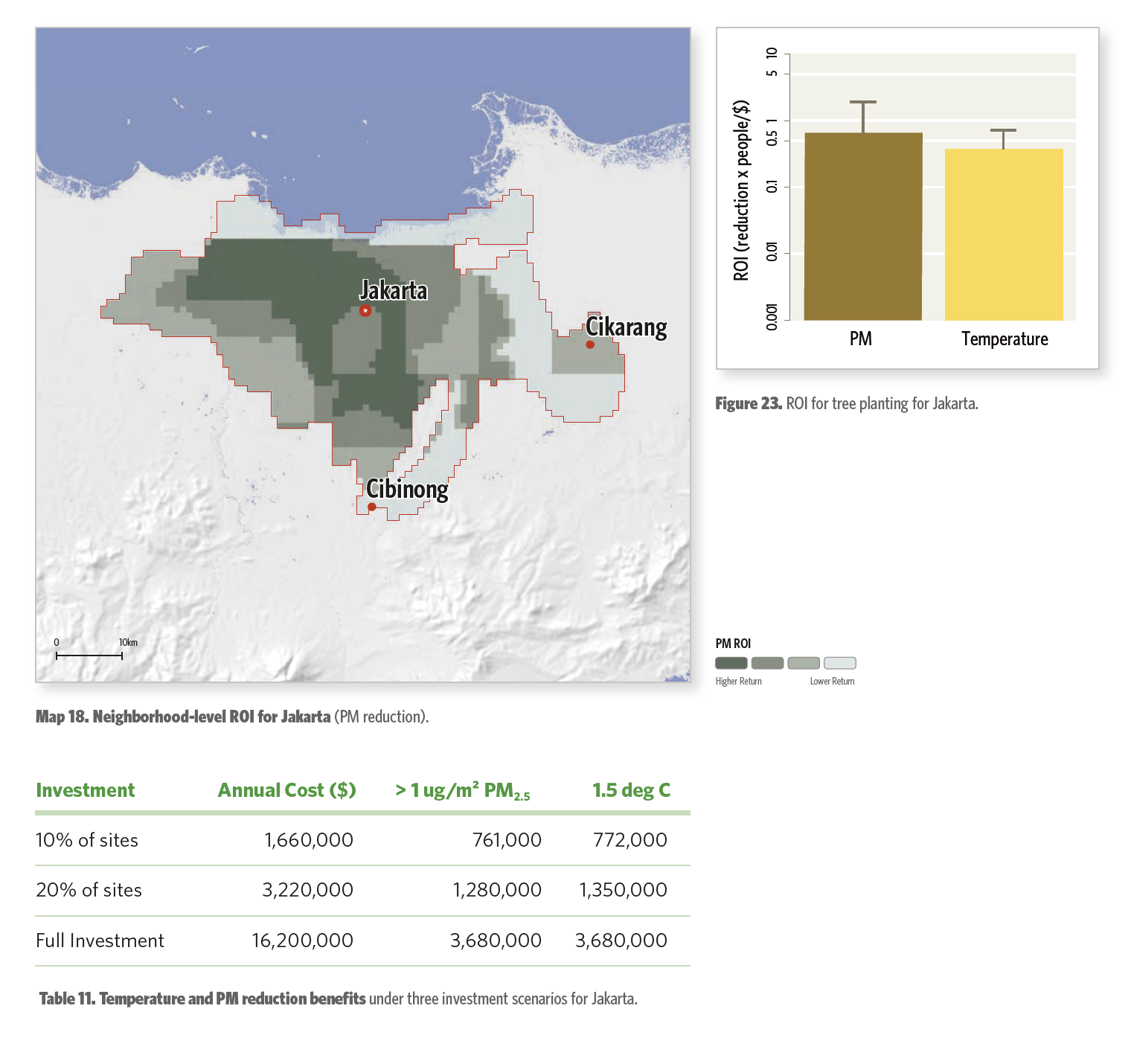Select the darkest Higher Return legend swatch

tap(731, 663)
